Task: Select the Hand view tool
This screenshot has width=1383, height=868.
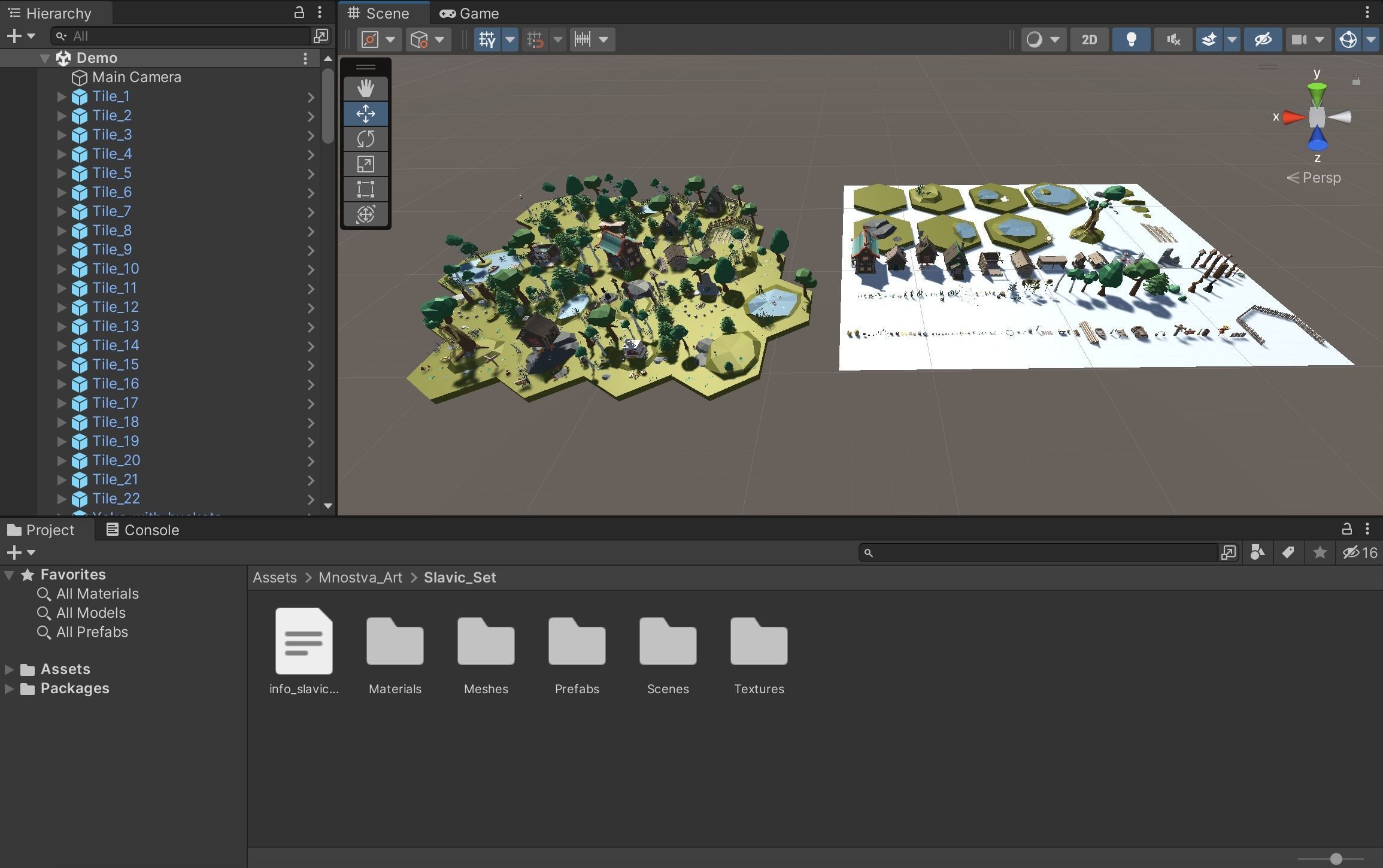Action: click(x=366, y=89)
